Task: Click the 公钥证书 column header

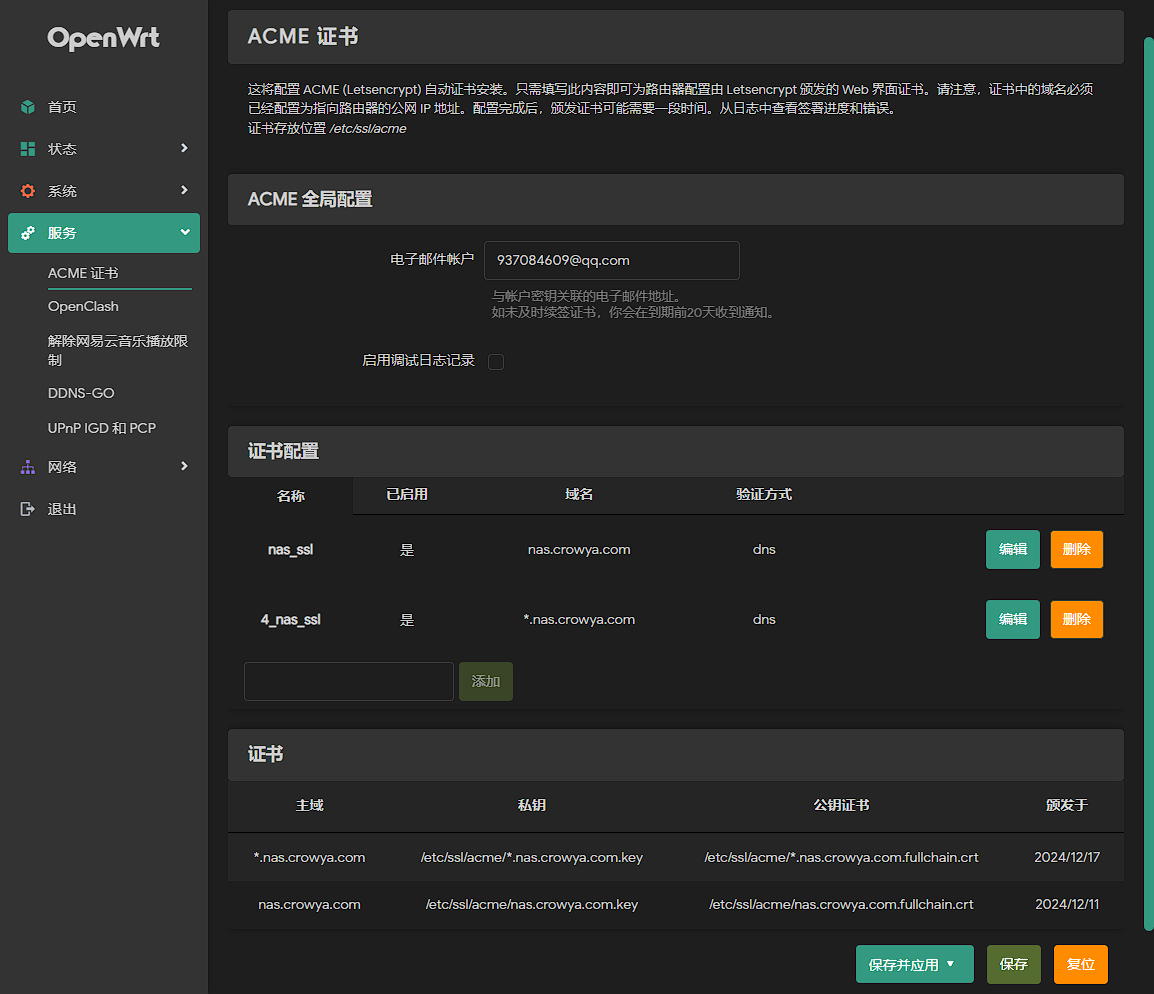Action: tap(841, 806)
